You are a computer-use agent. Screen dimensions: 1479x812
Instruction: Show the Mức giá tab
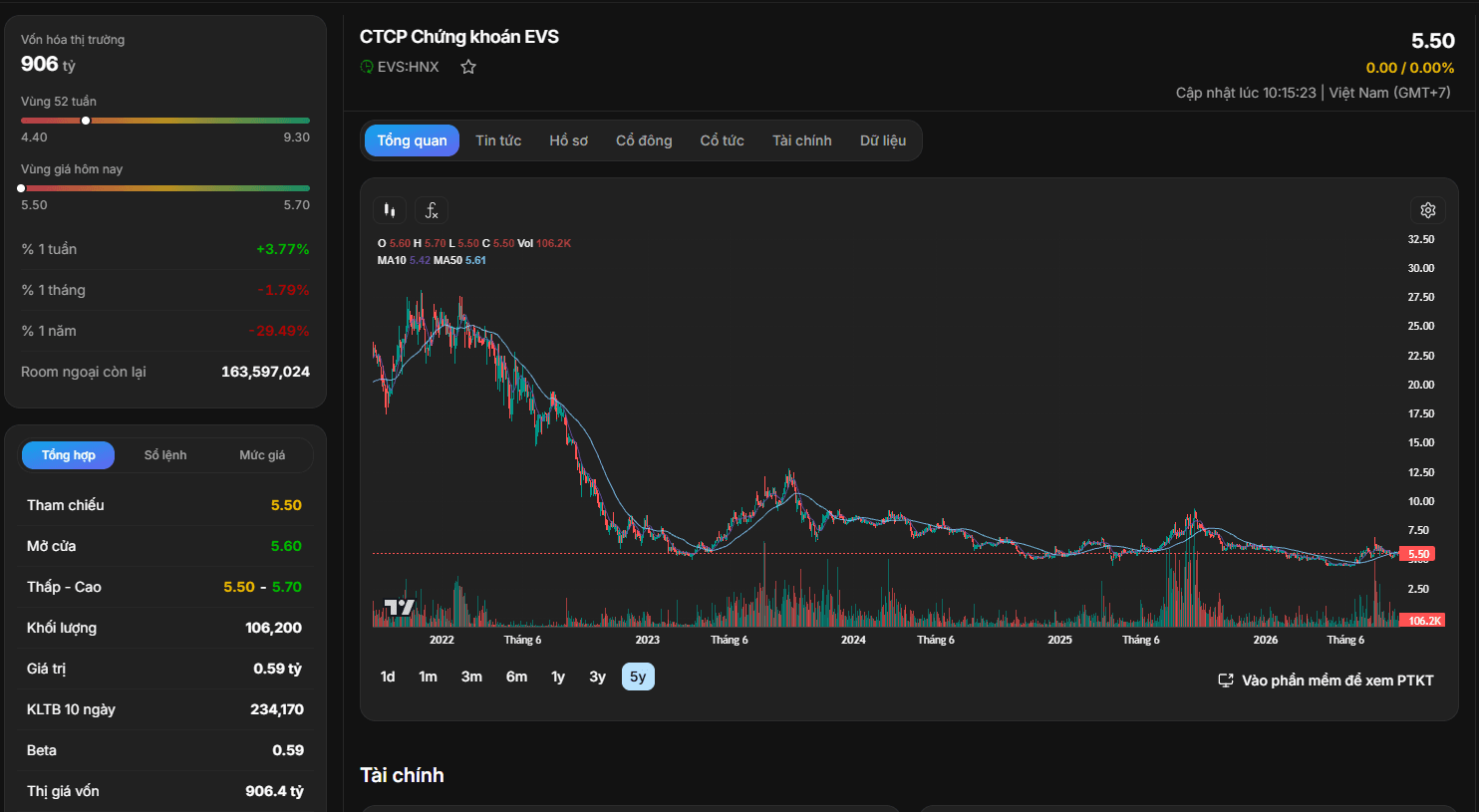[262, 455]
